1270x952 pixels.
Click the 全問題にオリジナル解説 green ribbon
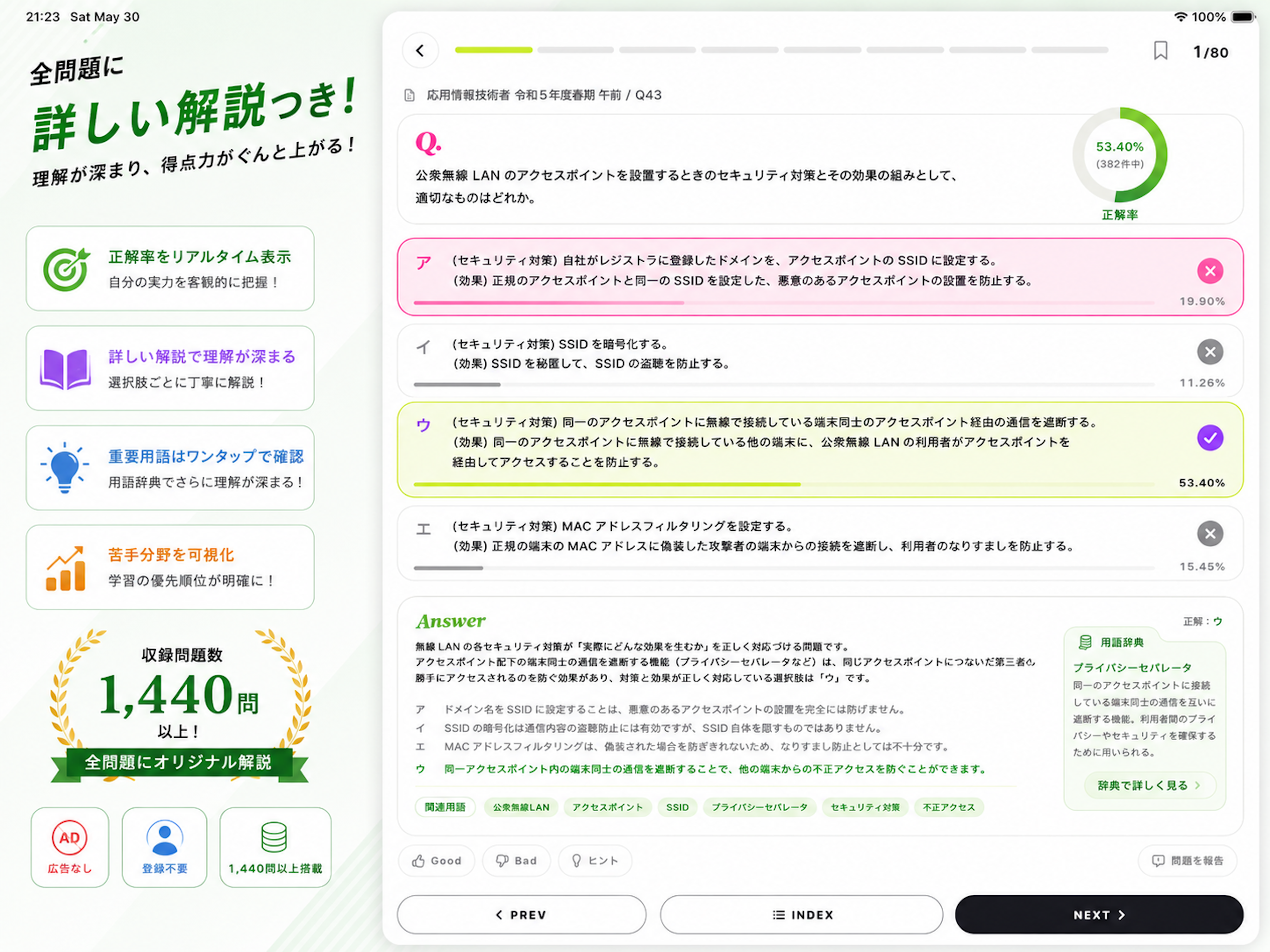click(x=179, y=763)
